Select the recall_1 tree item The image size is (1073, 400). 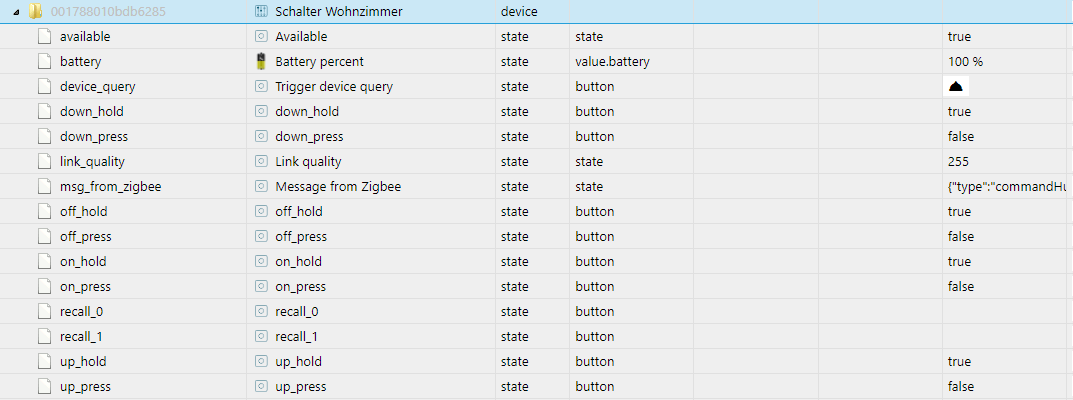coord(83,336)
